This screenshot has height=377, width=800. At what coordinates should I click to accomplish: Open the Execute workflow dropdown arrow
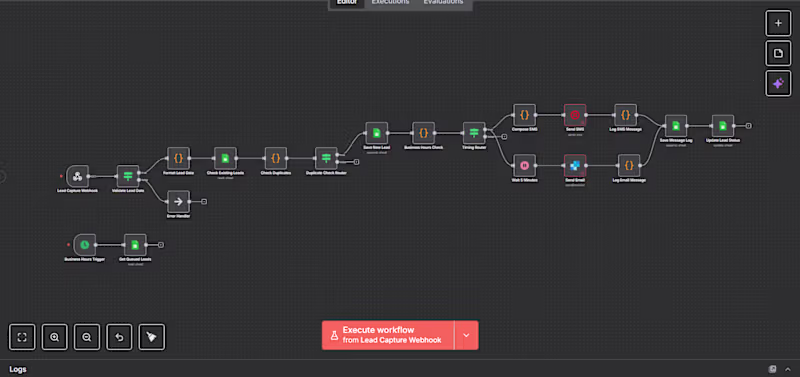466,335
